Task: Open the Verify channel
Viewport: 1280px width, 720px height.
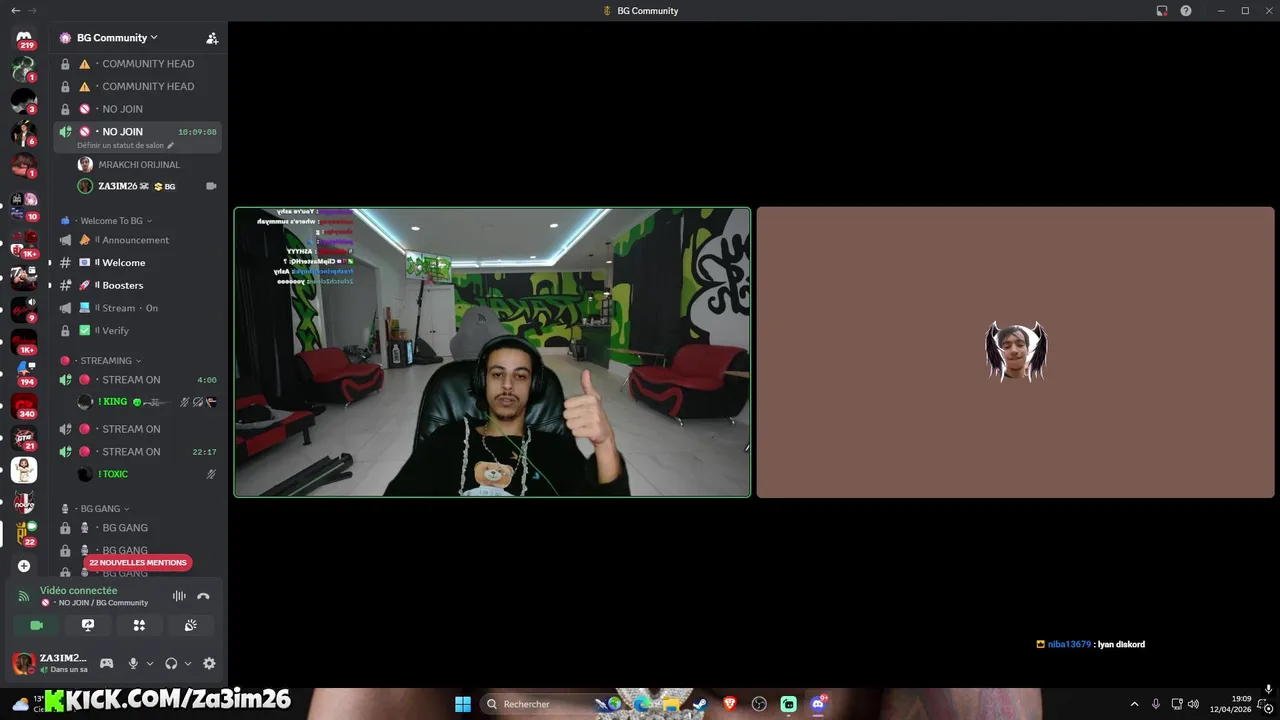Action: [138, 330]
